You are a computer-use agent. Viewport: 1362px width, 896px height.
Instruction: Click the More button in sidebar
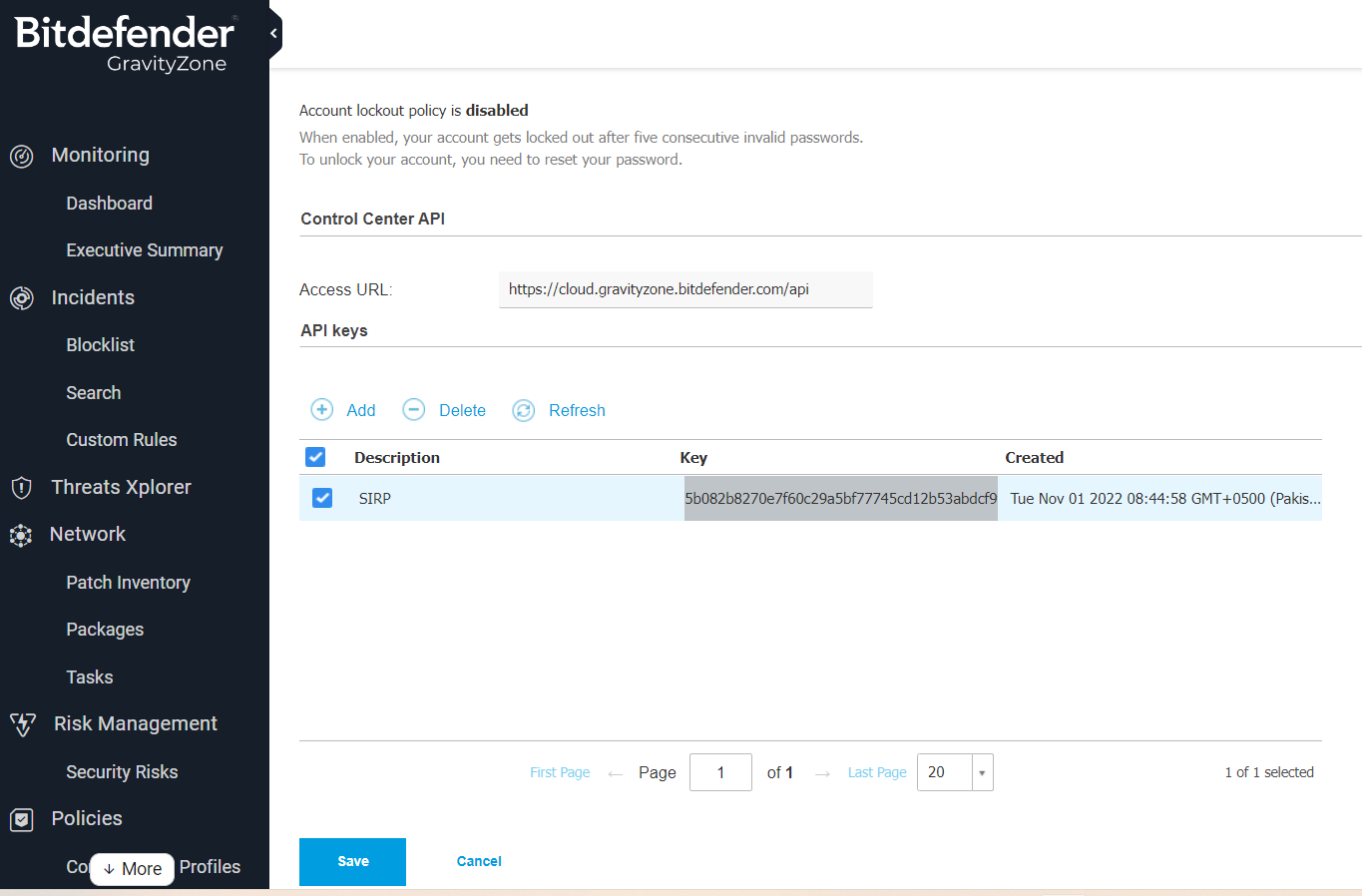133,869
